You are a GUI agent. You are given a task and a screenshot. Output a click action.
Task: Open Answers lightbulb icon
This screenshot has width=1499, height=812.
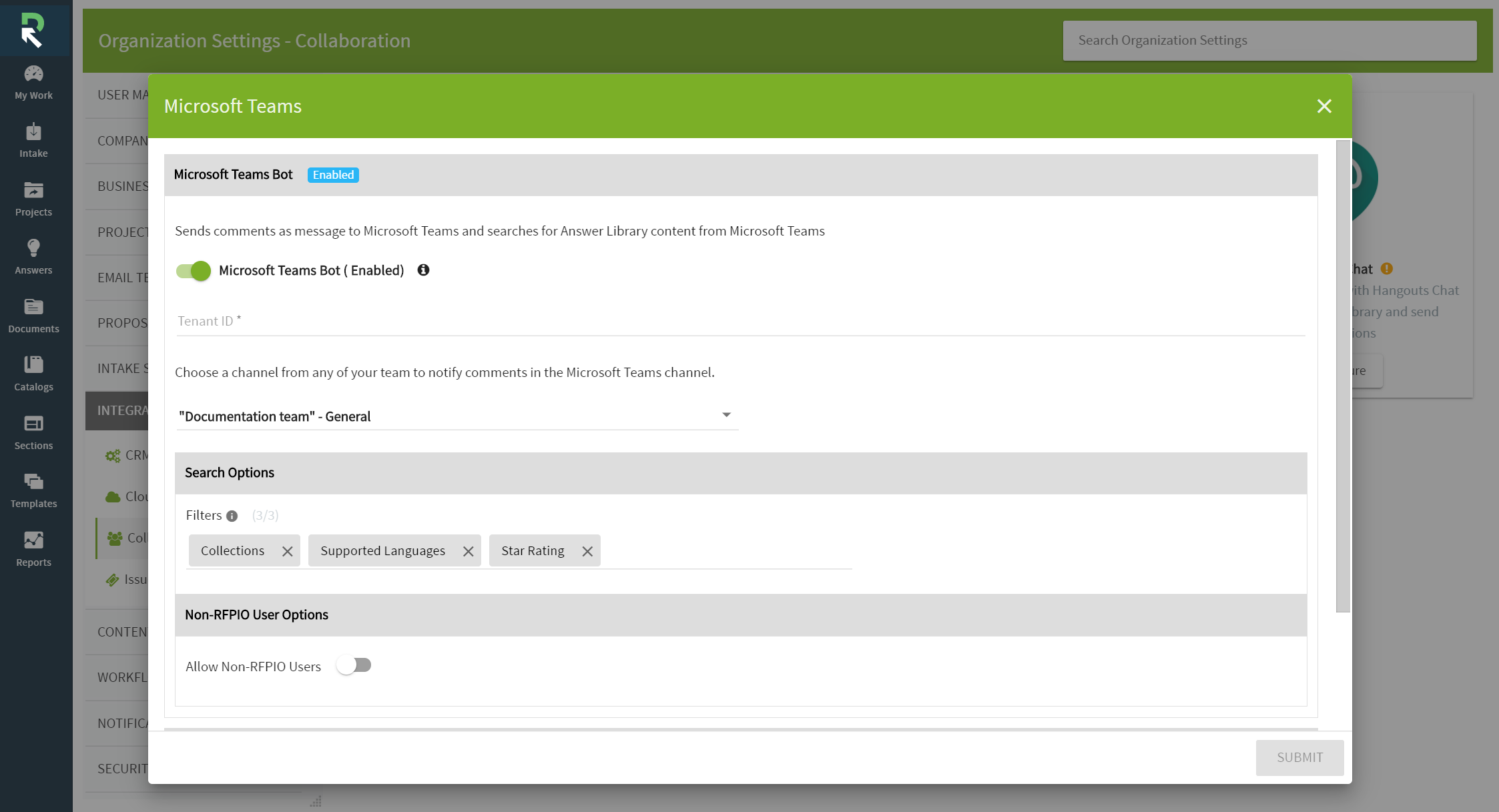click(33, 248)
